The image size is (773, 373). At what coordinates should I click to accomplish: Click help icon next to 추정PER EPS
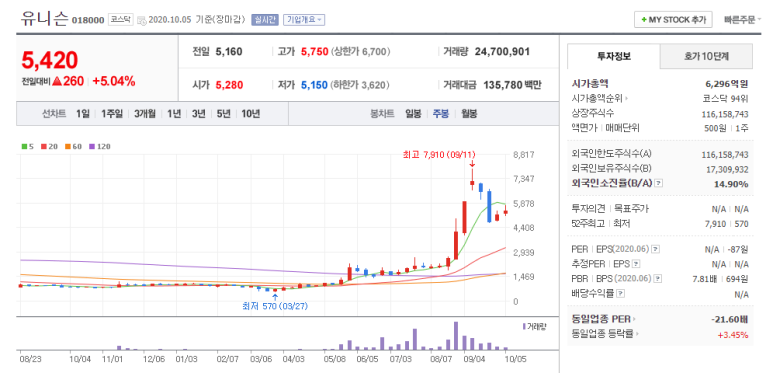(x=636, y=264)
